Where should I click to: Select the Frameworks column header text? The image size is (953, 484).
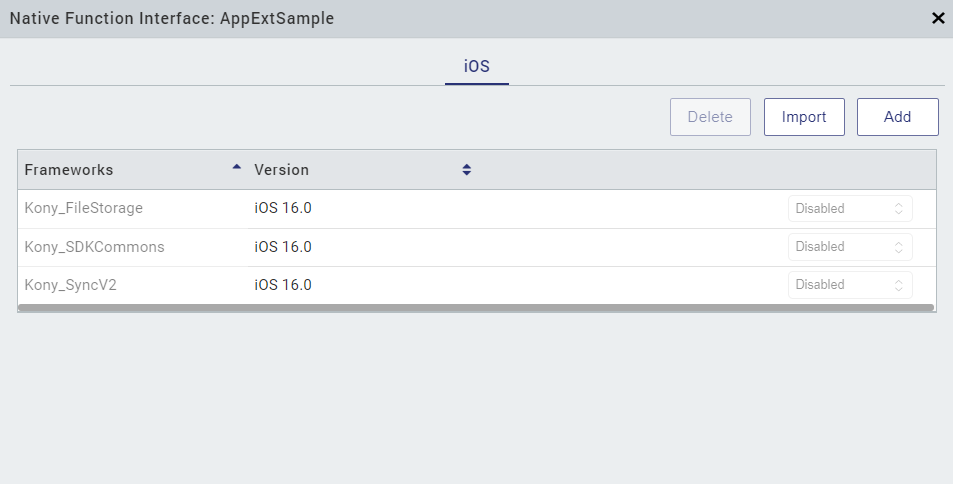(69, 170)
